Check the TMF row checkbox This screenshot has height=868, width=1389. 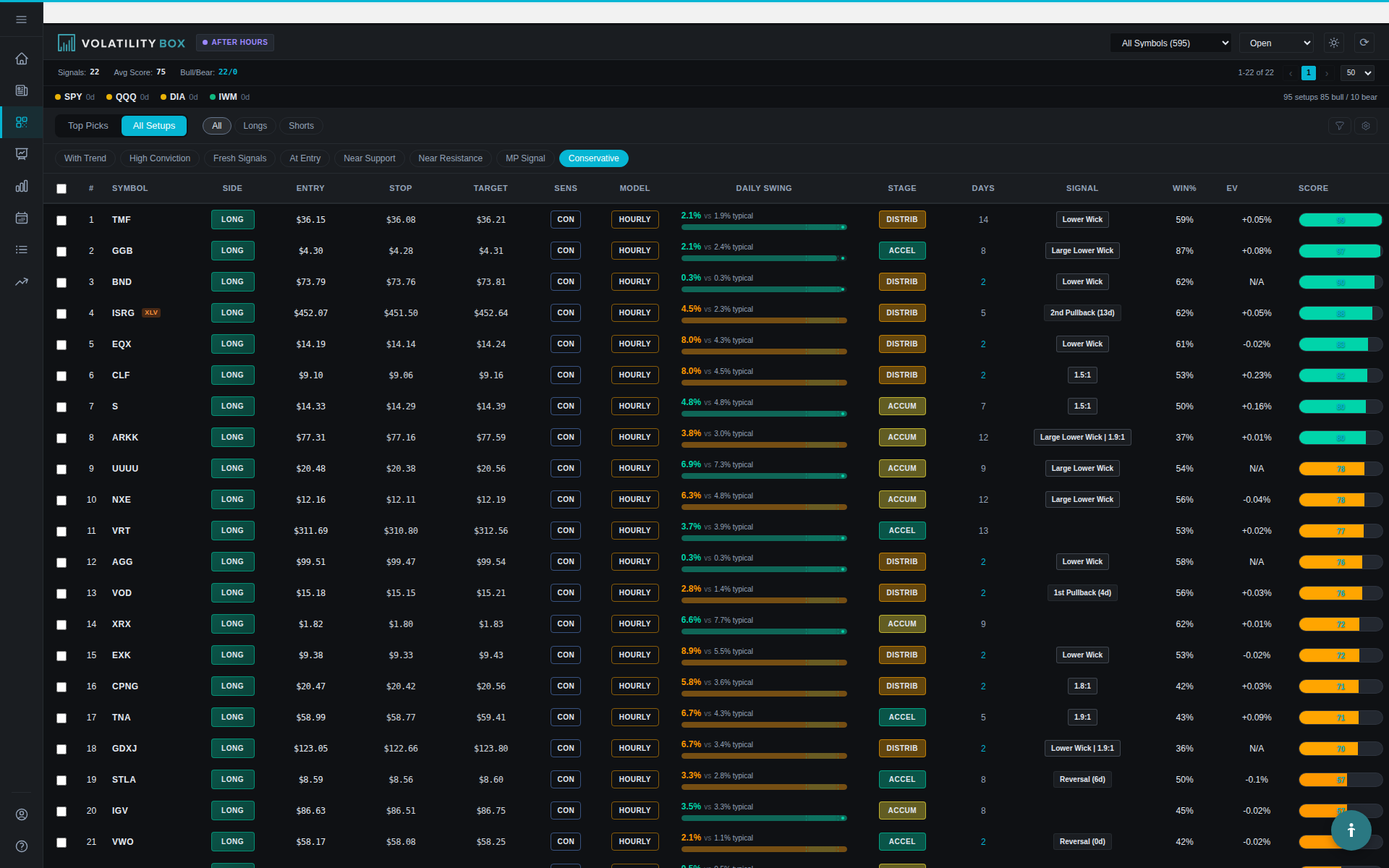point(61,220)
